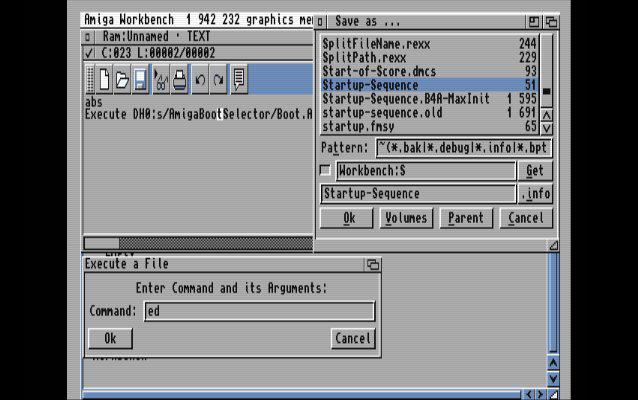Click the Parent button

click(x=466, y=218)
